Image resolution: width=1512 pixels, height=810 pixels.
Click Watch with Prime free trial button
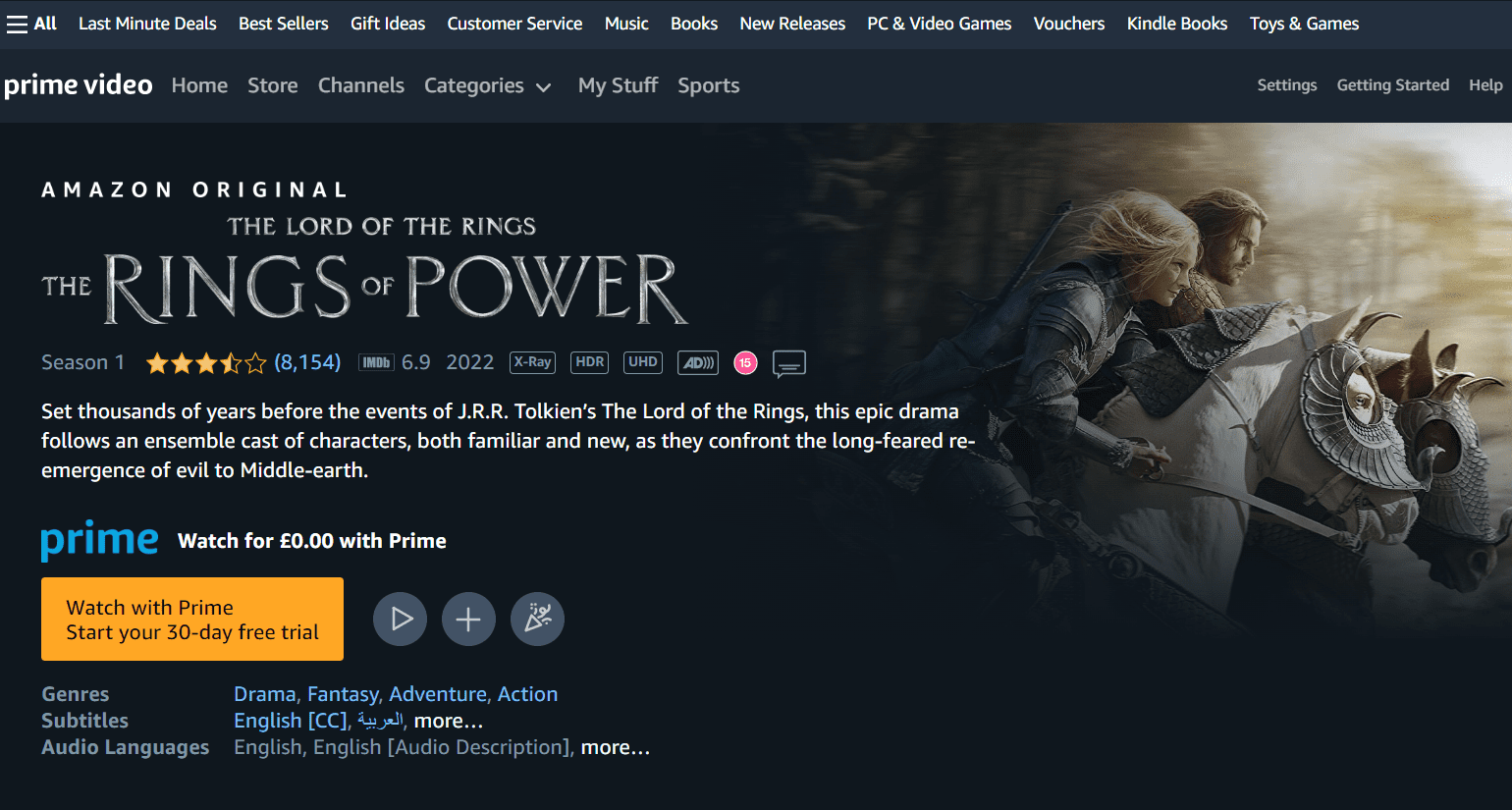pos(192,619)
